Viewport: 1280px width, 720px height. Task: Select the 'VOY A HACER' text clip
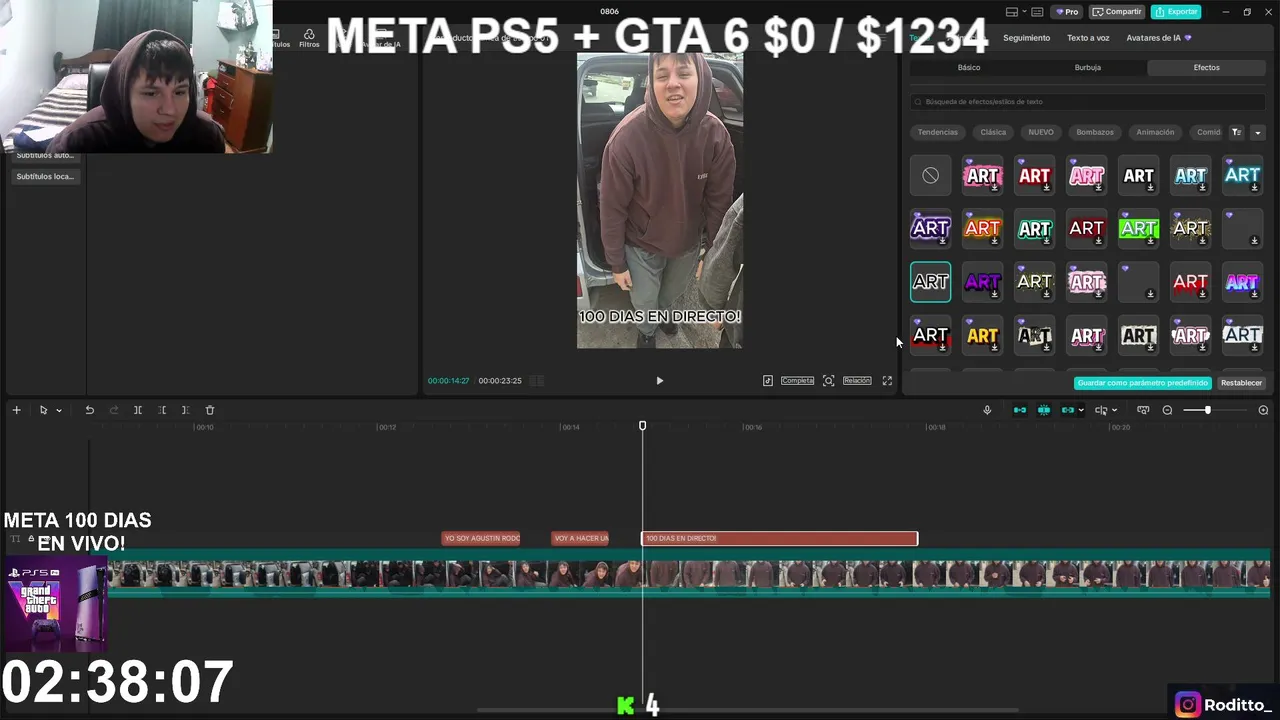(x=581, y=539)
